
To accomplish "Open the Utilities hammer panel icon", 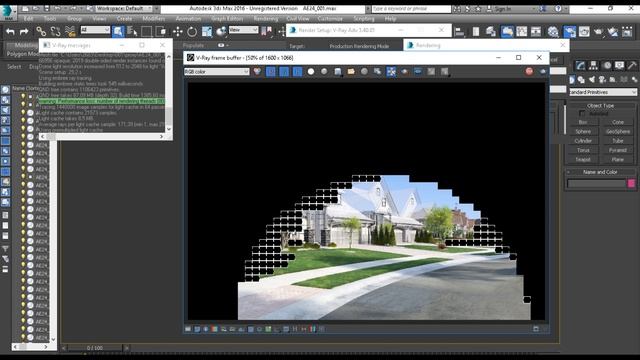I will point(632,65).
